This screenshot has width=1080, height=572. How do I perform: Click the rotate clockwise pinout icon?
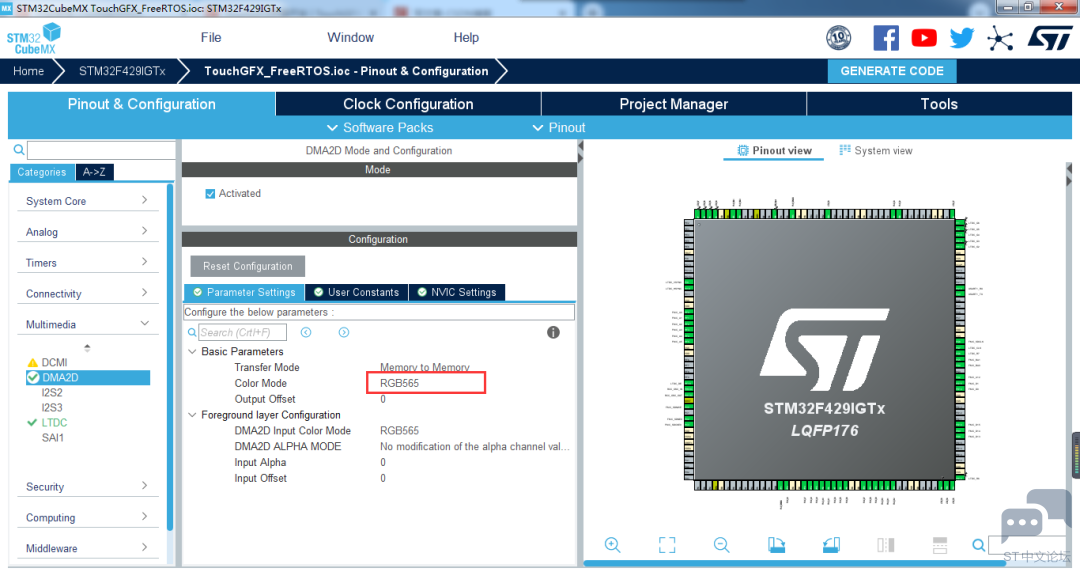pos(776,545)
